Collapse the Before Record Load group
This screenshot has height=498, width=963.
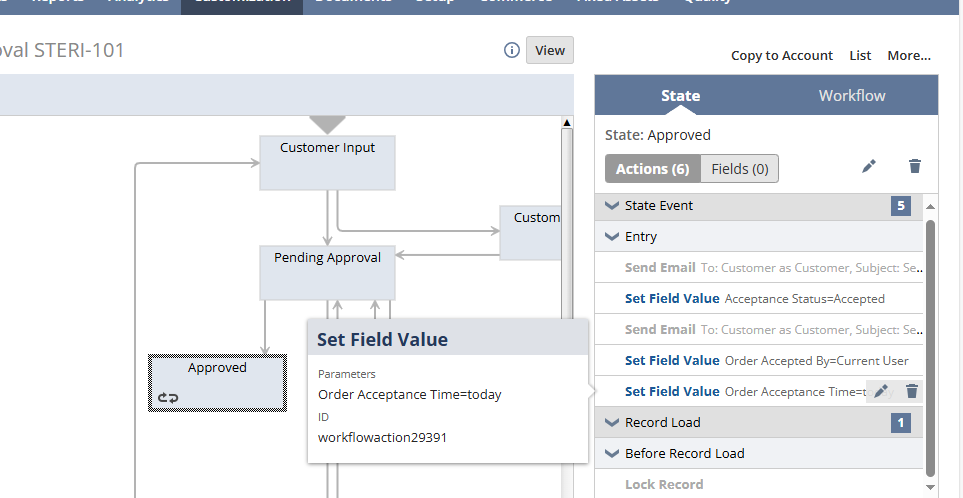coord(612,454)
